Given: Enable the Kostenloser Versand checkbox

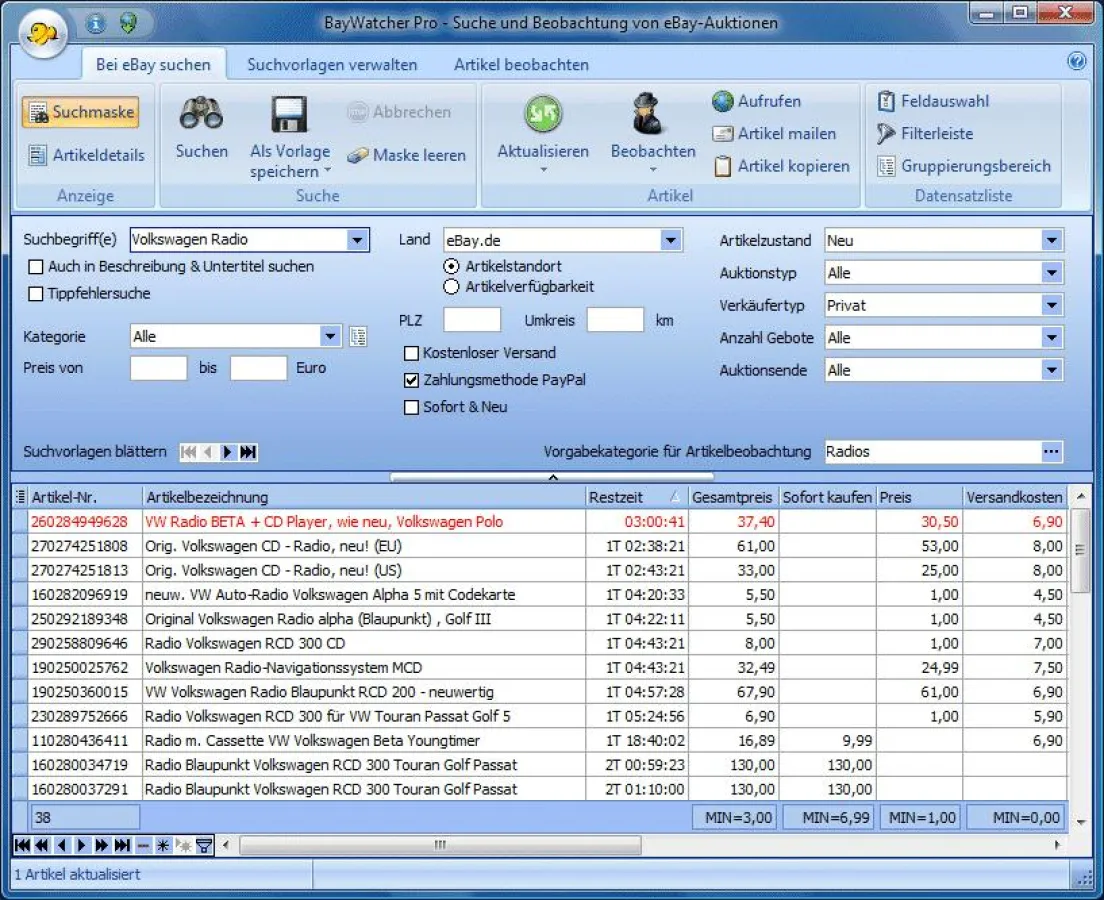Looking at the screenshot, I should click(410, 353).
